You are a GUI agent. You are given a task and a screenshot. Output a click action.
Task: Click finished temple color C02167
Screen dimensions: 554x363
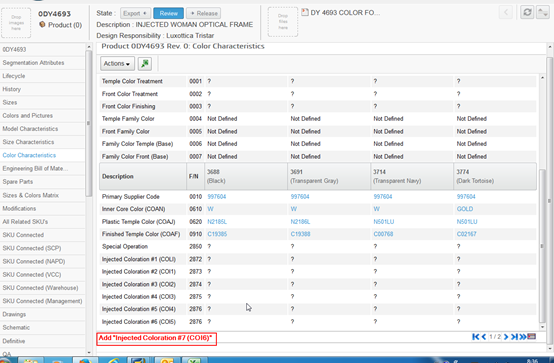pyautogui.click(x=466, y=234)
